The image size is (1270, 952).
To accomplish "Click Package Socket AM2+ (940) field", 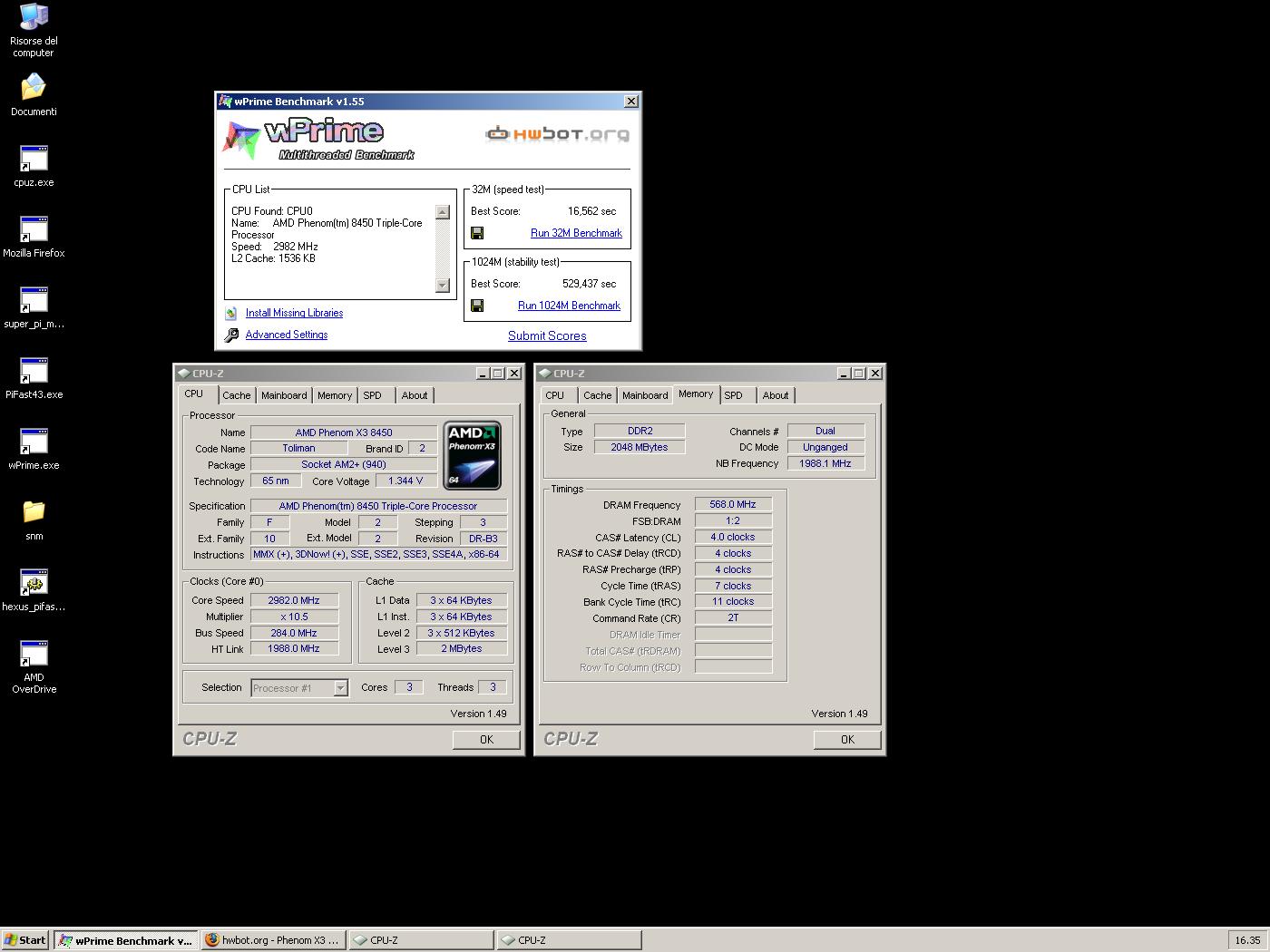I will point(343,464).
